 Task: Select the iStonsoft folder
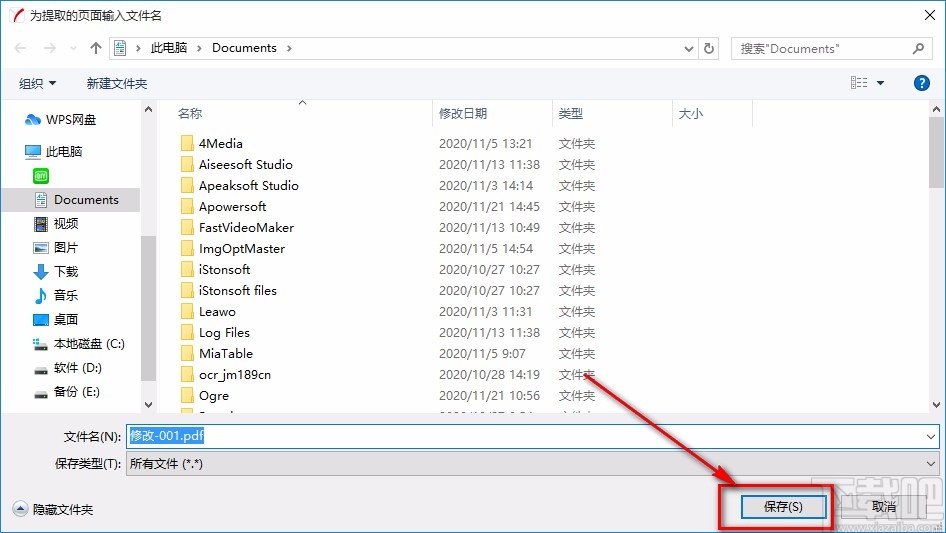pos(215,270)
